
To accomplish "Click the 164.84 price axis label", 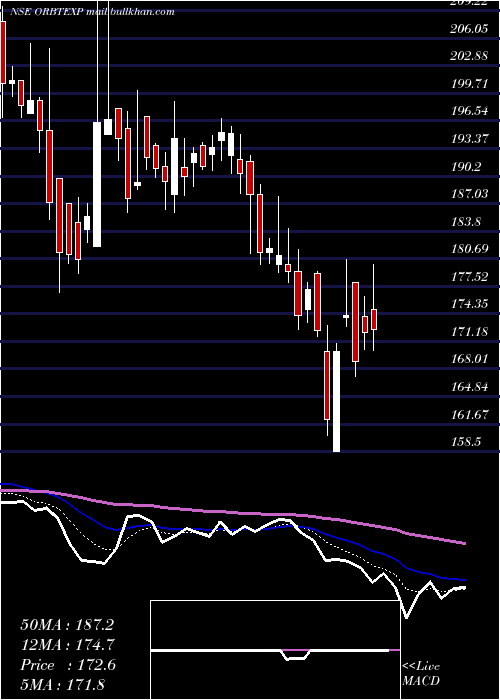I will click(470, 387).
